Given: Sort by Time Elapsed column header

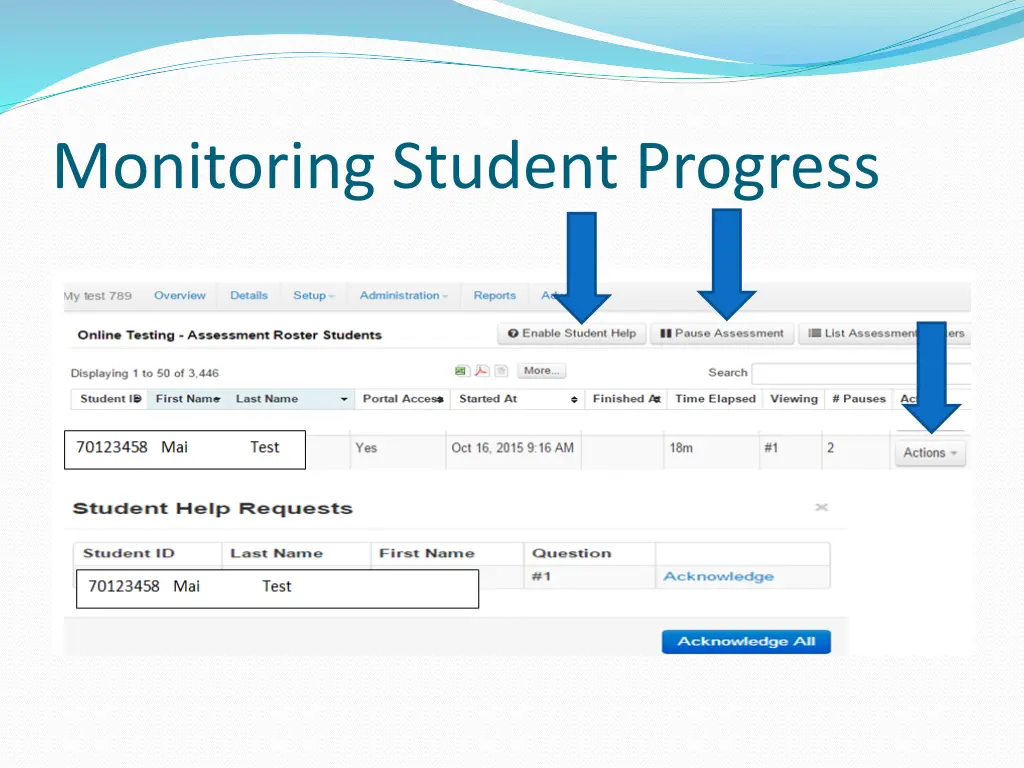Looking at the screenshot, I should tap(715, 399).
